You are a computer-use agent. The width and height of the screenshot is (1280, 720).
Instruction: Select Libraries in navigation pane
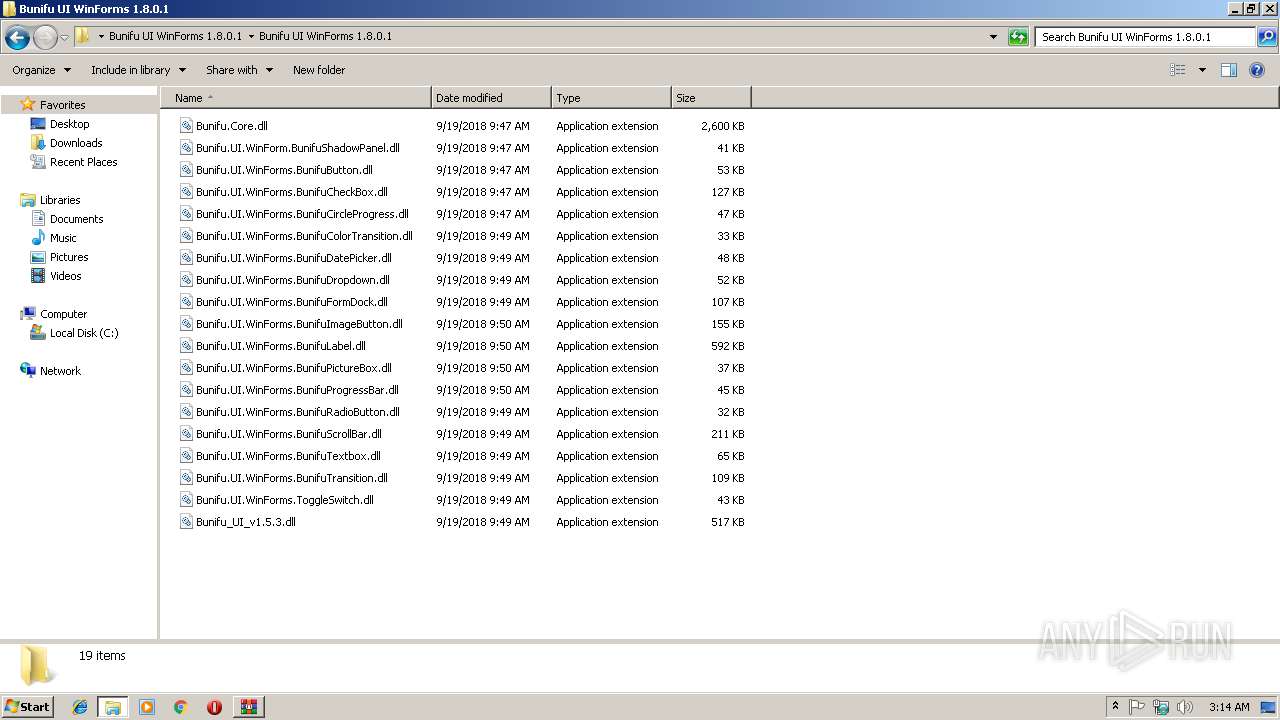[x=60, y=200]
